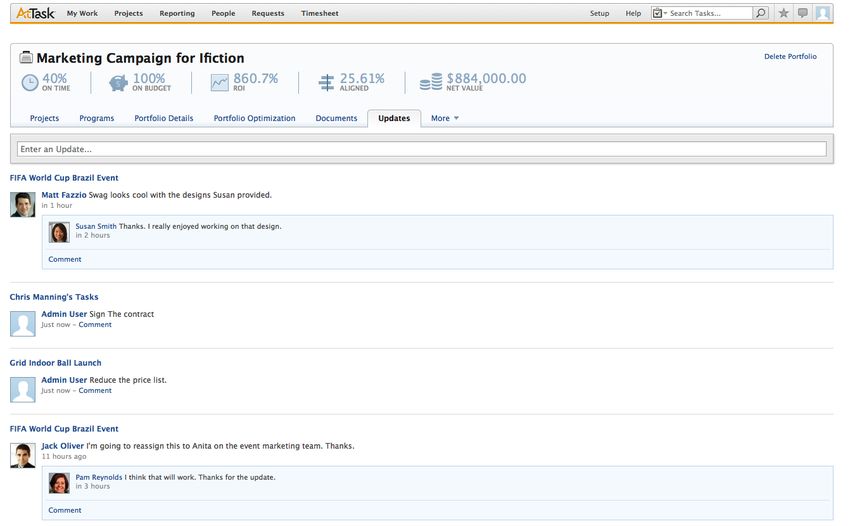850x526 pixels.
Task: Expand the More tab dropdown
Action: tap(445, 118)
